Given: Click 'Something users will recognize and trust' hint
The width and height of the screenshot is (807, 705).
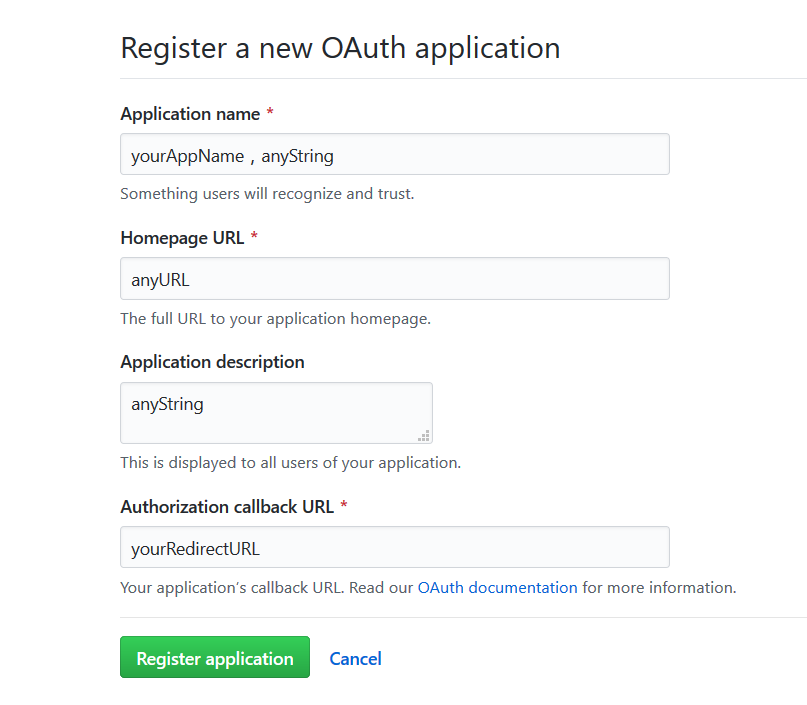Looking at the screenshot, I should [267, 194].
